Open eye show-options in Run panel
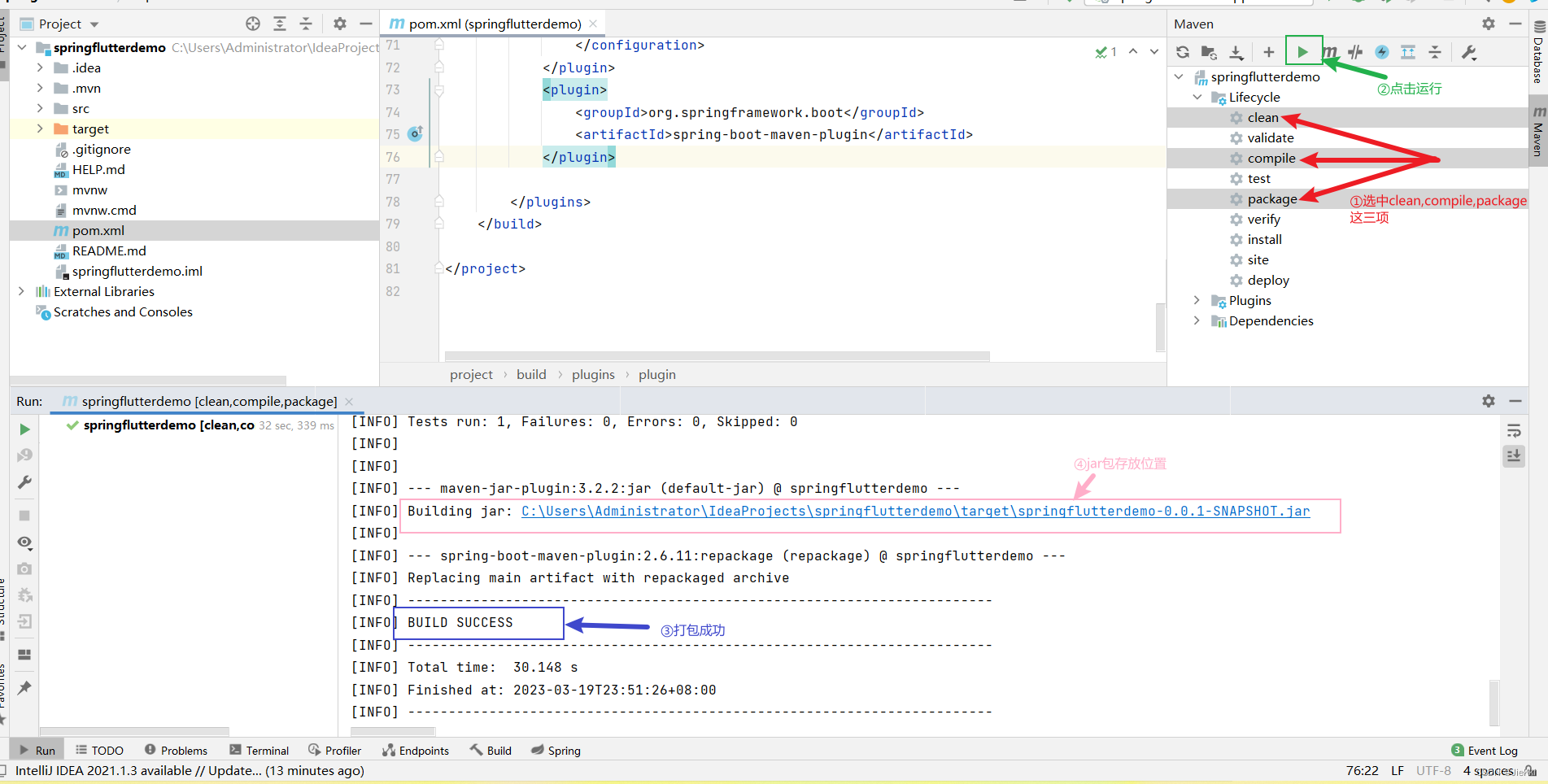 [24, 542]
